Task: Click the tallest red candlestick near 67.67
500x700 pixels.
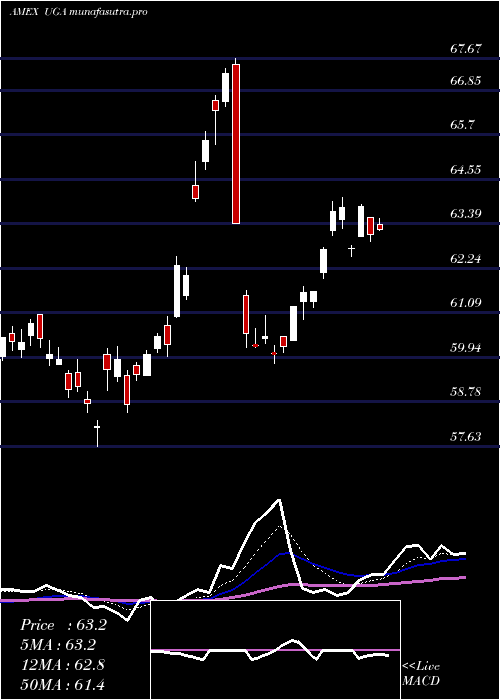Action: pyautogui.click(x=236, y=144)
